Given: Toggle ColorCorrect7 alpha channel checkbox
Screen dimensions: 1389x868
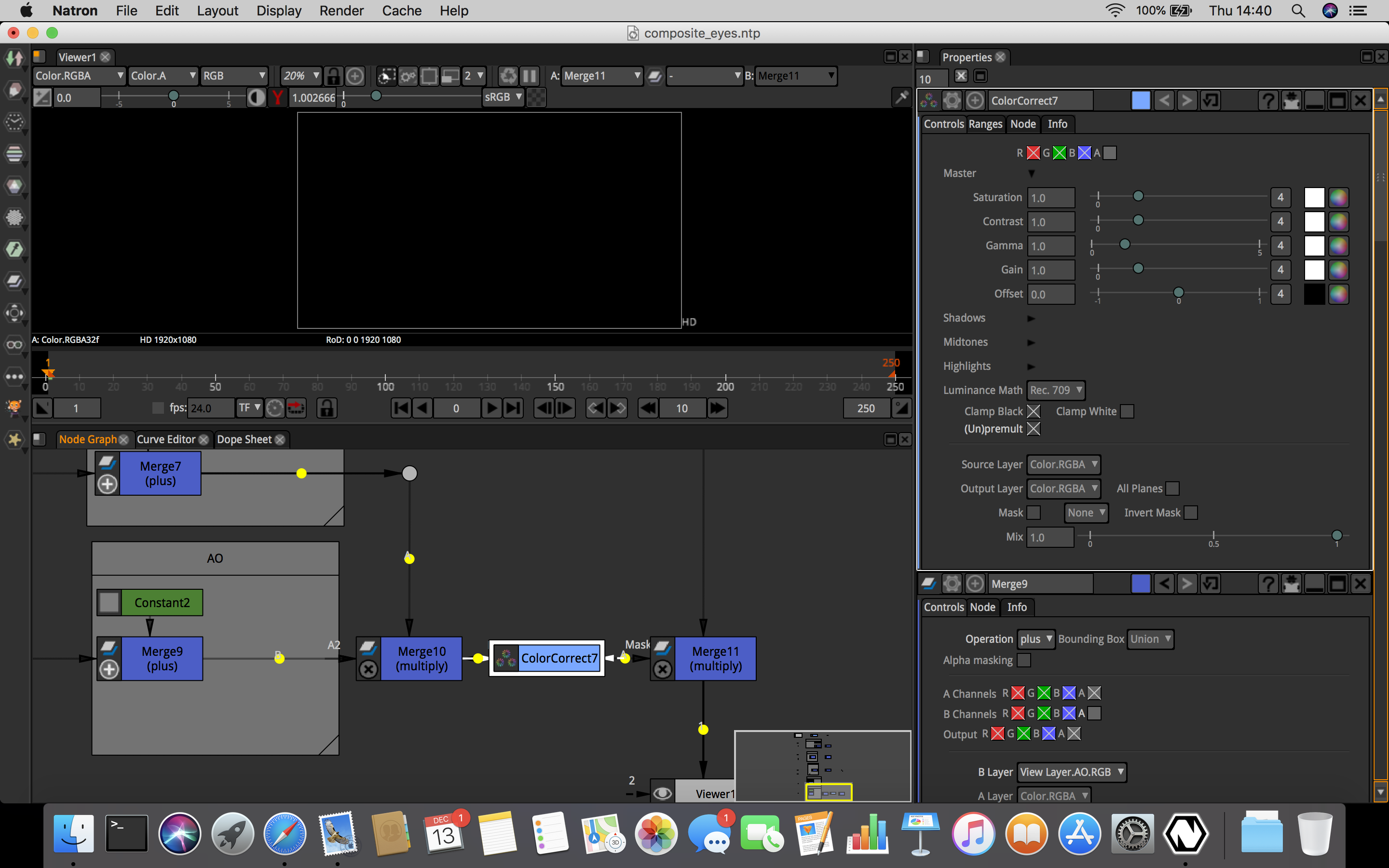Looking at the screenshot, I should pos(1110,153).
